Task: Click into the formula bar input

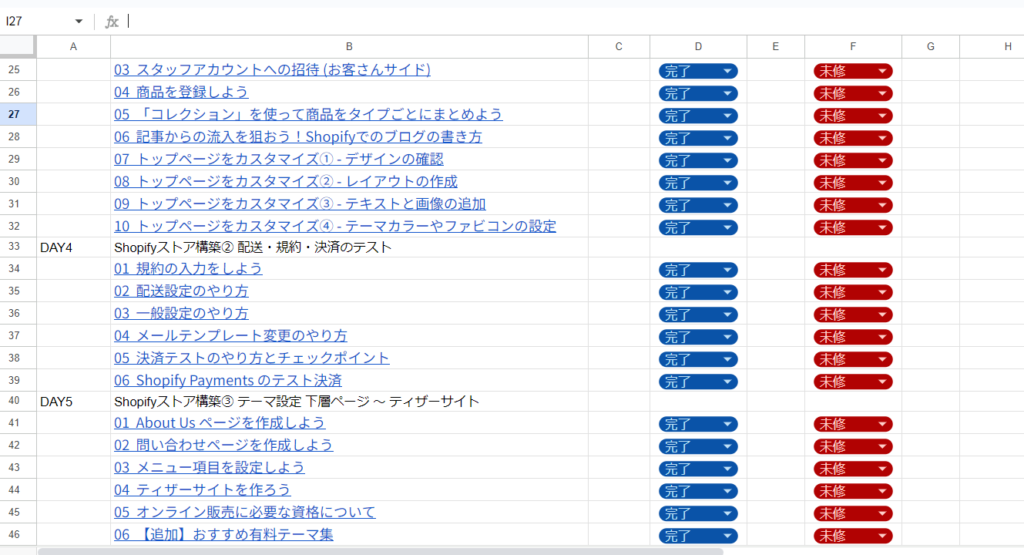Action: (x=500, y=21)
